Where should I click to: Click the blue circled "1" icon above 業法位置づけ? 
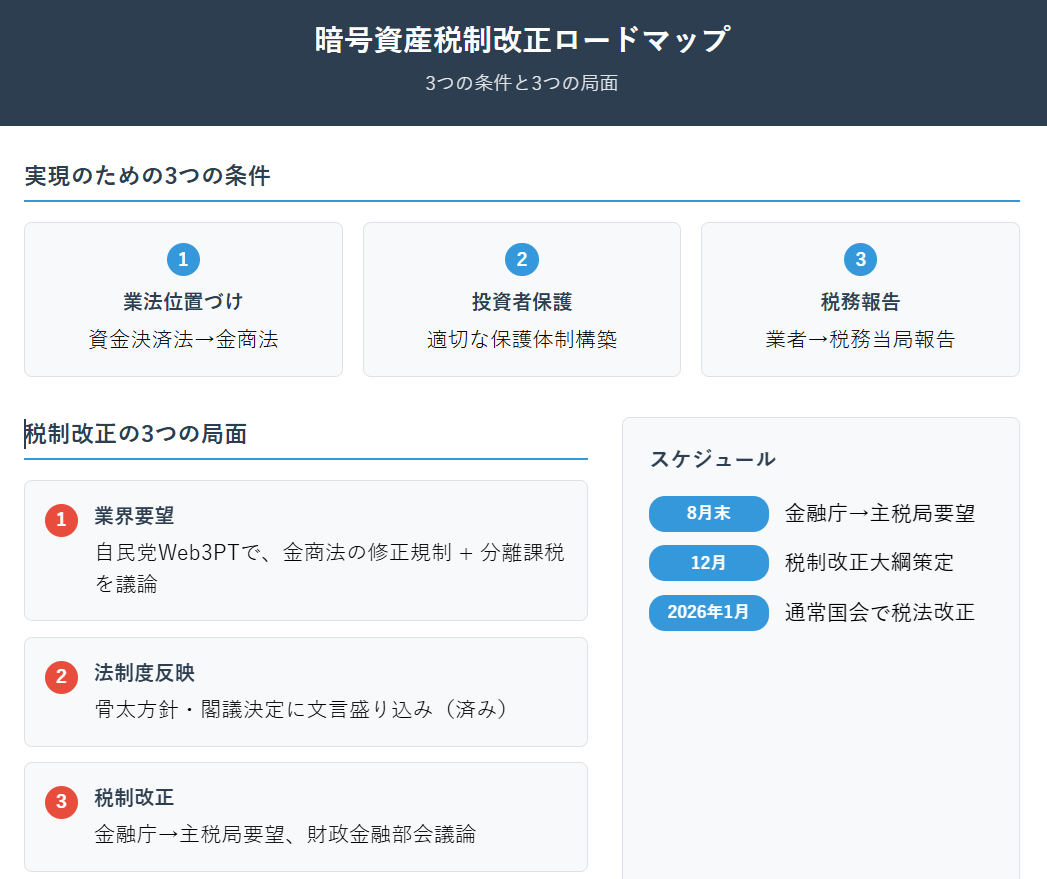pos(183,259)
